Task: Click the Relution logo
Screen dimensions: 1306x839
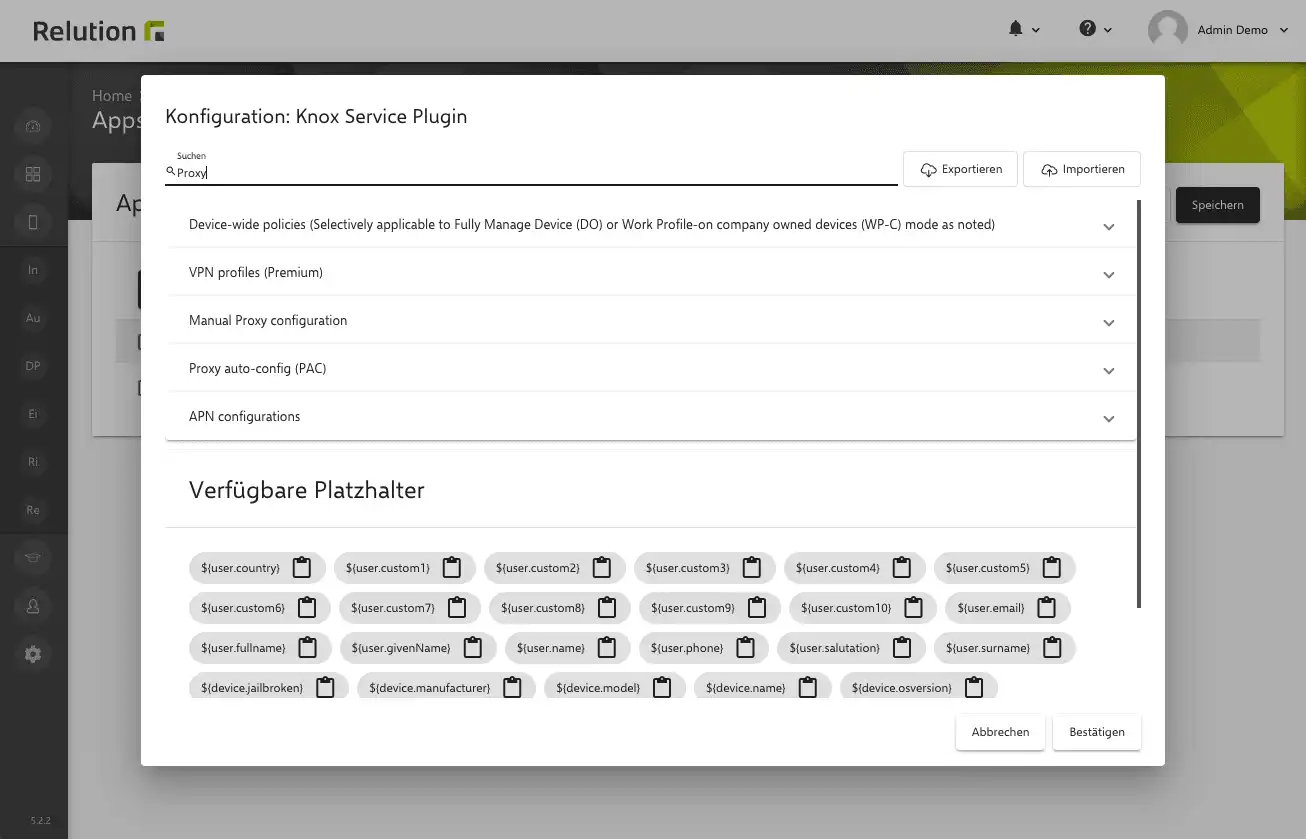Action: click(99, 31)
